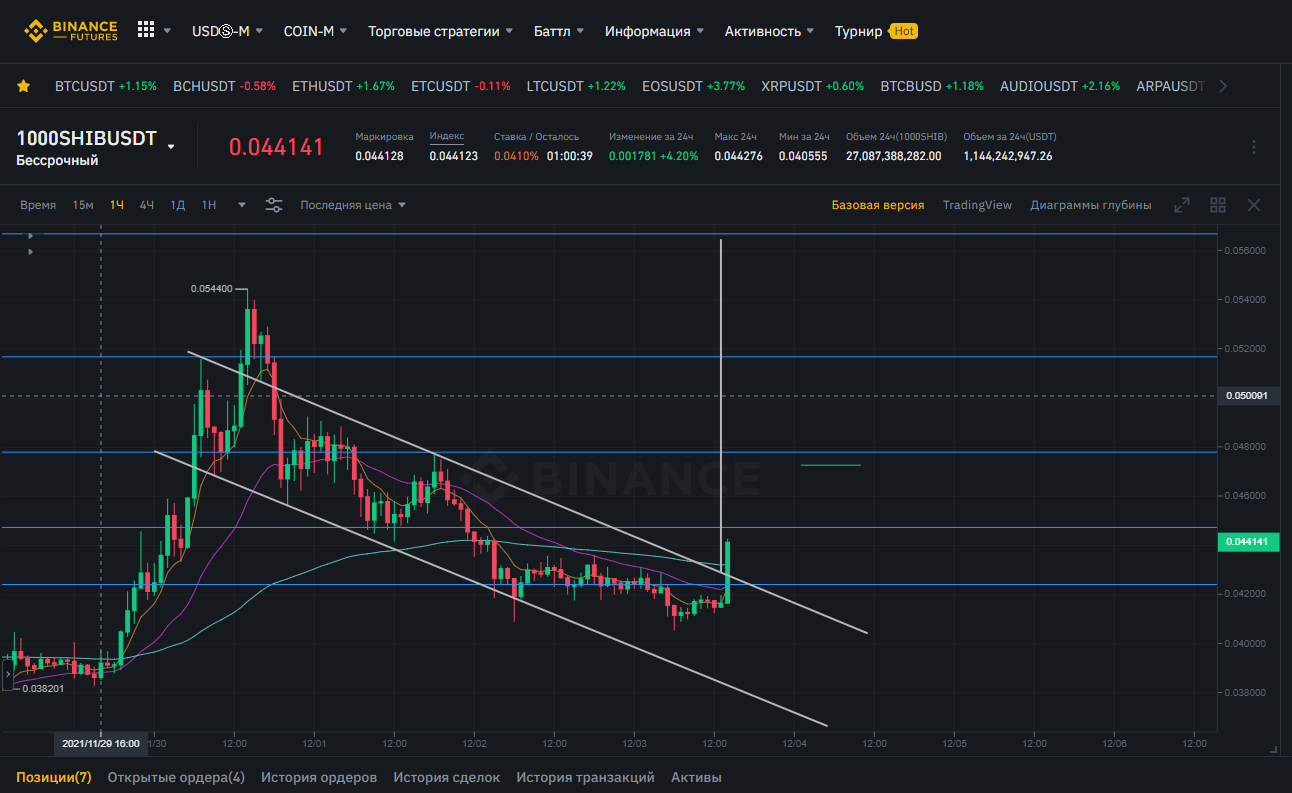Screen dimensions: 1292x793
Task: Open История сделок tab
Action: 447,777
